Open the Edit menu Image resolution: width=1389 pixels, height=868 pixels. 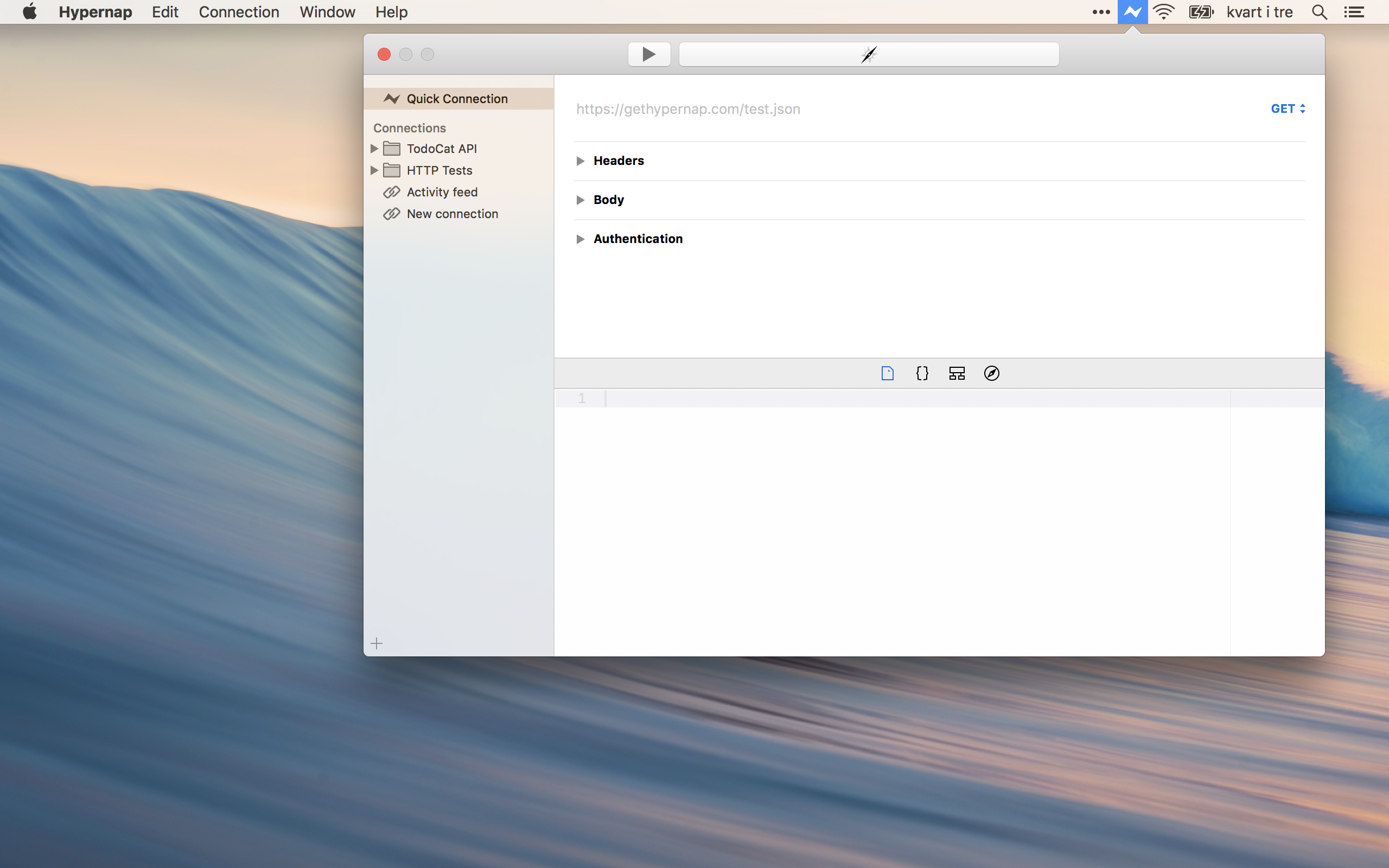[165, 12]
